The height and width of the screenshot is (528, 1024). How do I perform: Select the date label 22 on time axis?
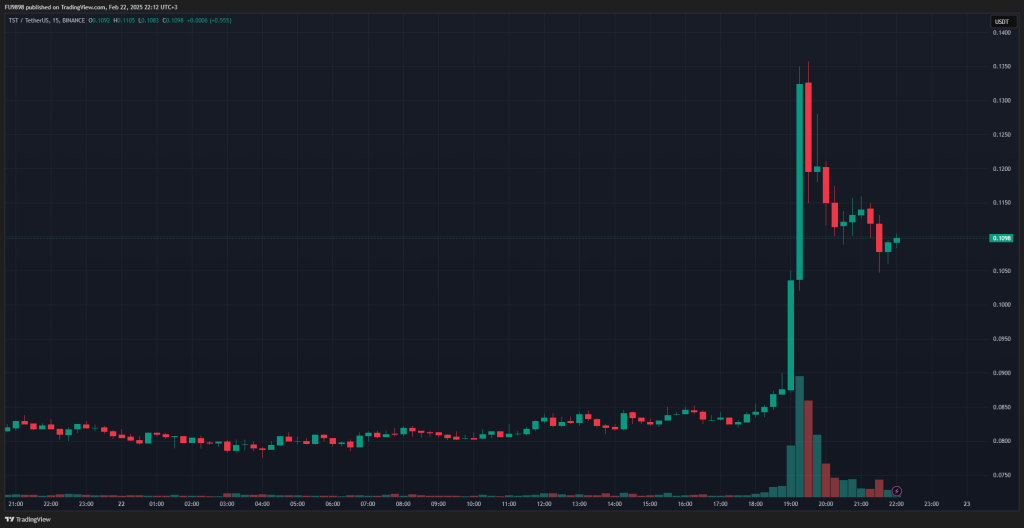click(x=121, y=504)
